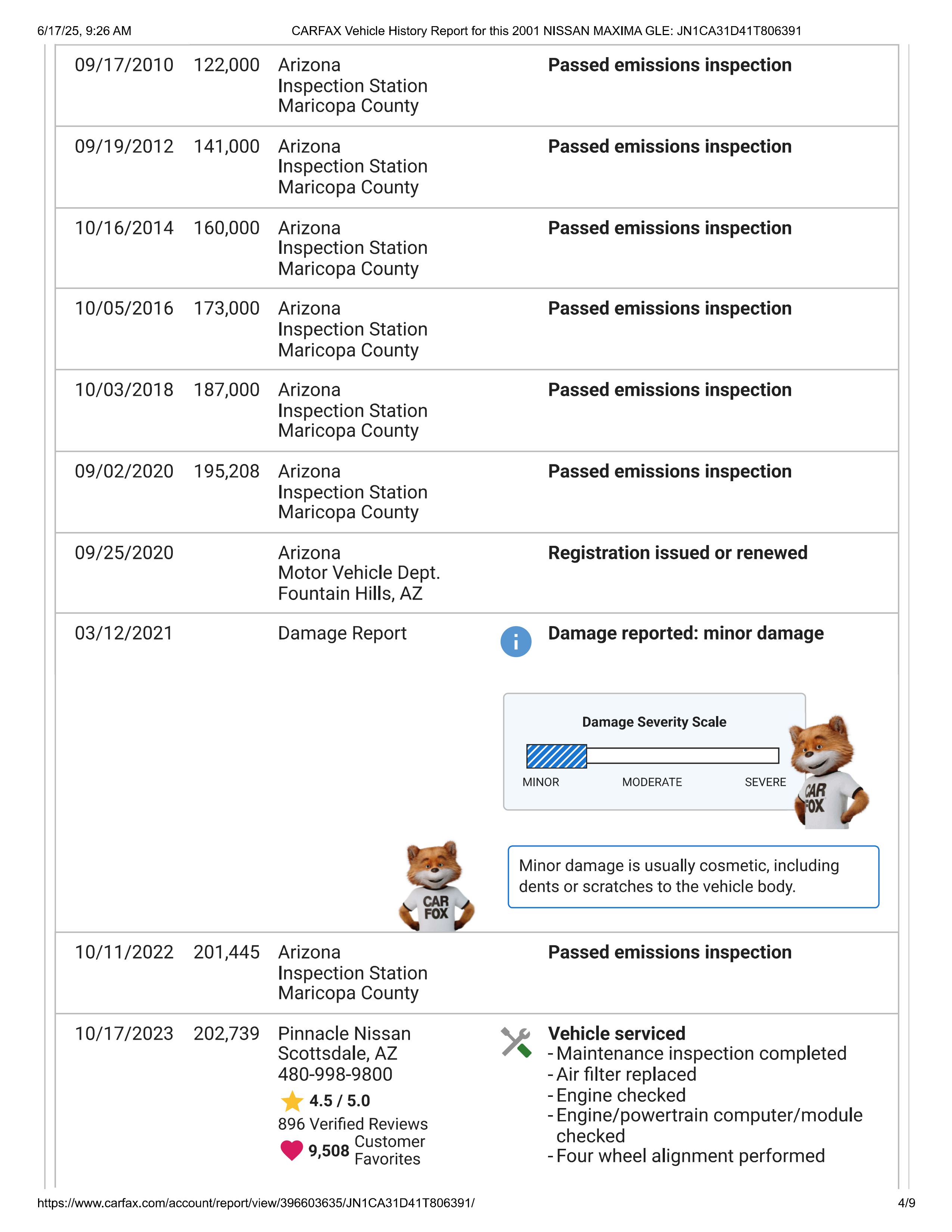
Task: Click the 896 Verified Reviews link
Action: click(x=352, y=1124)
